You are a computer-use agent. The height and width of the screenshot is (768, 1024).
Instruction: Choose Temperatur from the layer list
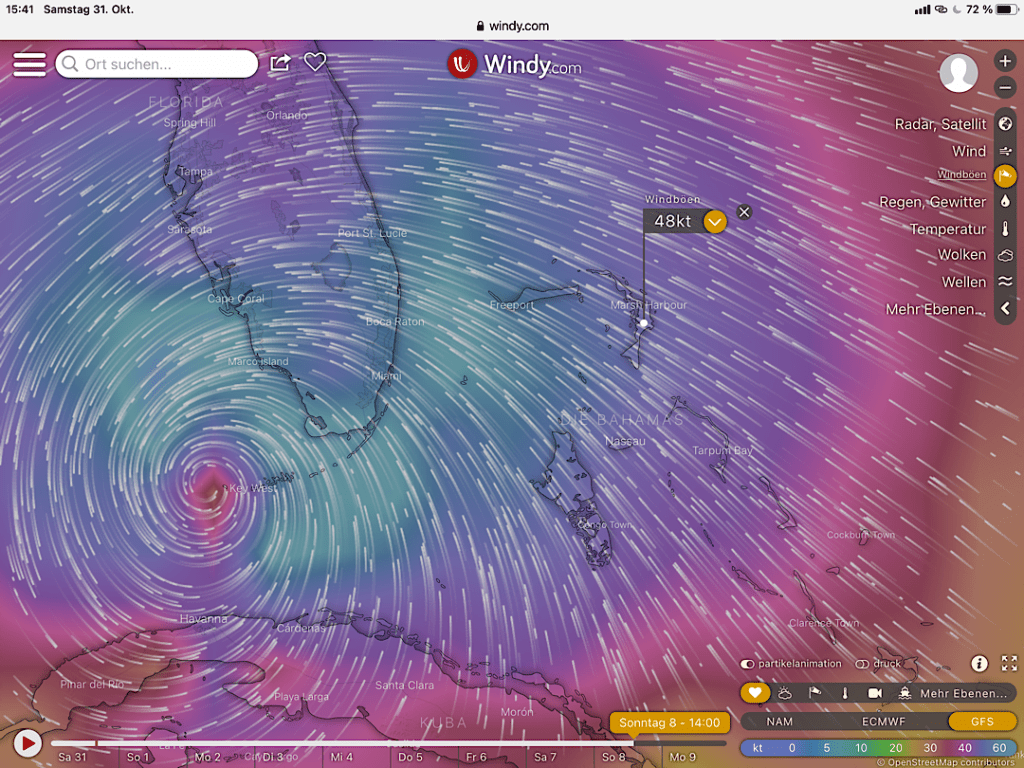947,229
